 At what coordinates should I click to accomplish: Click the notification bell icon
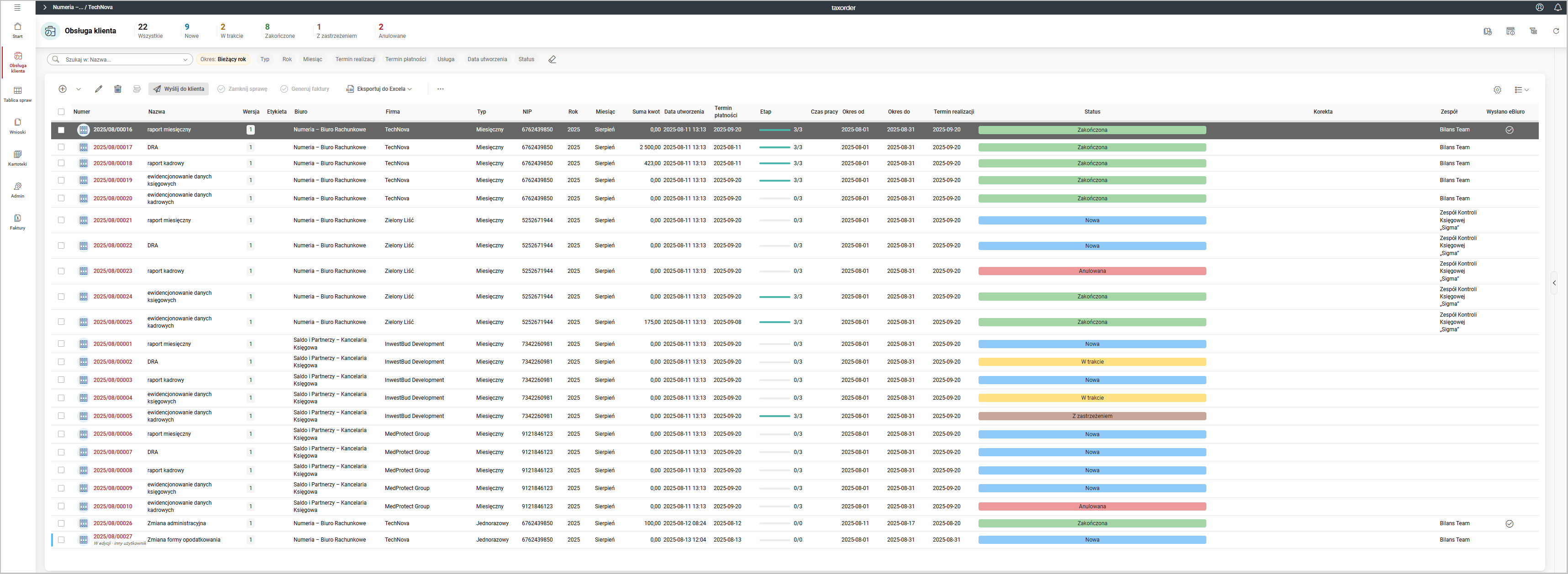[x=1557, y=7]
